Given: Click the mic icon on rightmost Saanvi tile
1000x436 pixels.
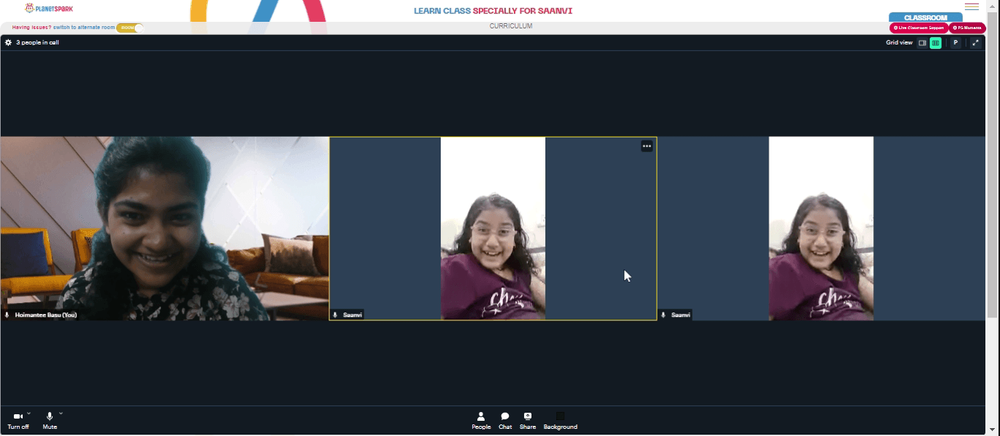Looking at the screenshot, I should tap(663, 315).
